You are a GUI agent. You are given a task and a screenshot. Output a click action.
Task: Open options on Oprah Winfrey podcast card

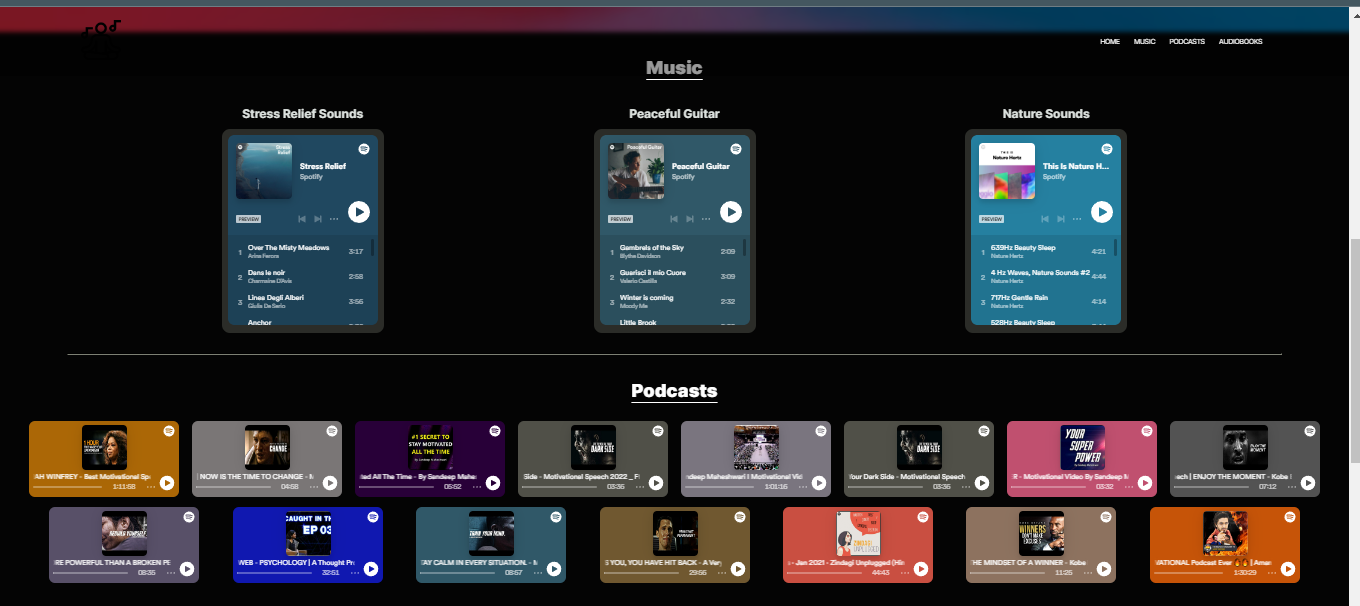coord(150,486)
